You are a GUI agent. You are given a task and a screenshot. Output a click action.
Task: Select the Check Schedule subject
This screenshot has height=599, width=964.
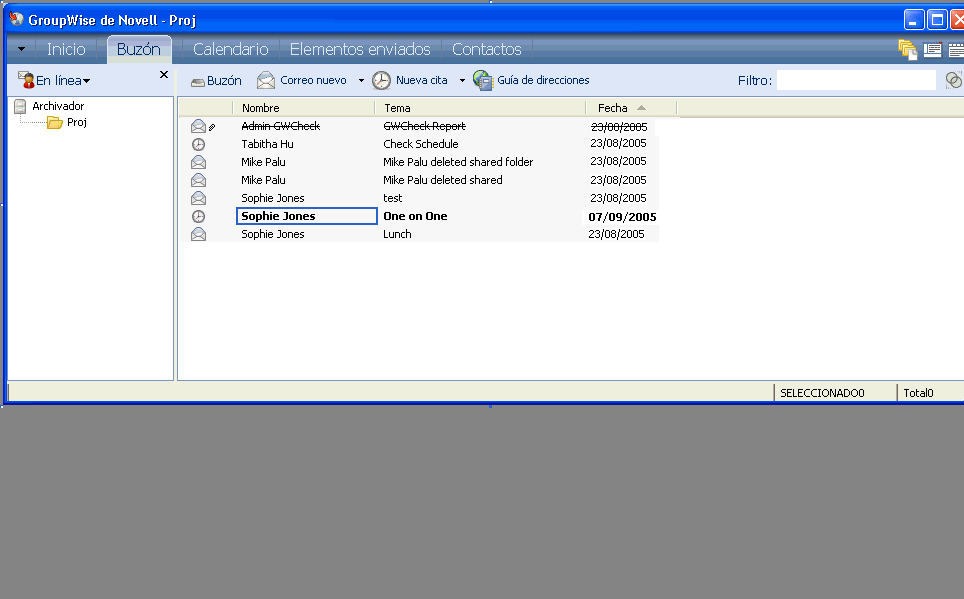[421, 144]
